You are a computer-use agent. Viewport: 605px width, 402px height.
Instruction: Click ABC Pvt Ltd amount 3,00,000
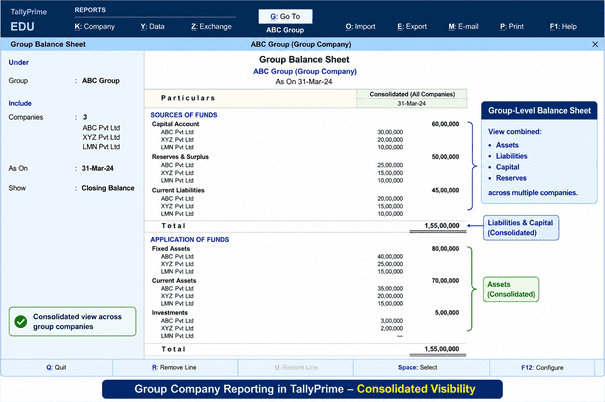click(392, 321)
